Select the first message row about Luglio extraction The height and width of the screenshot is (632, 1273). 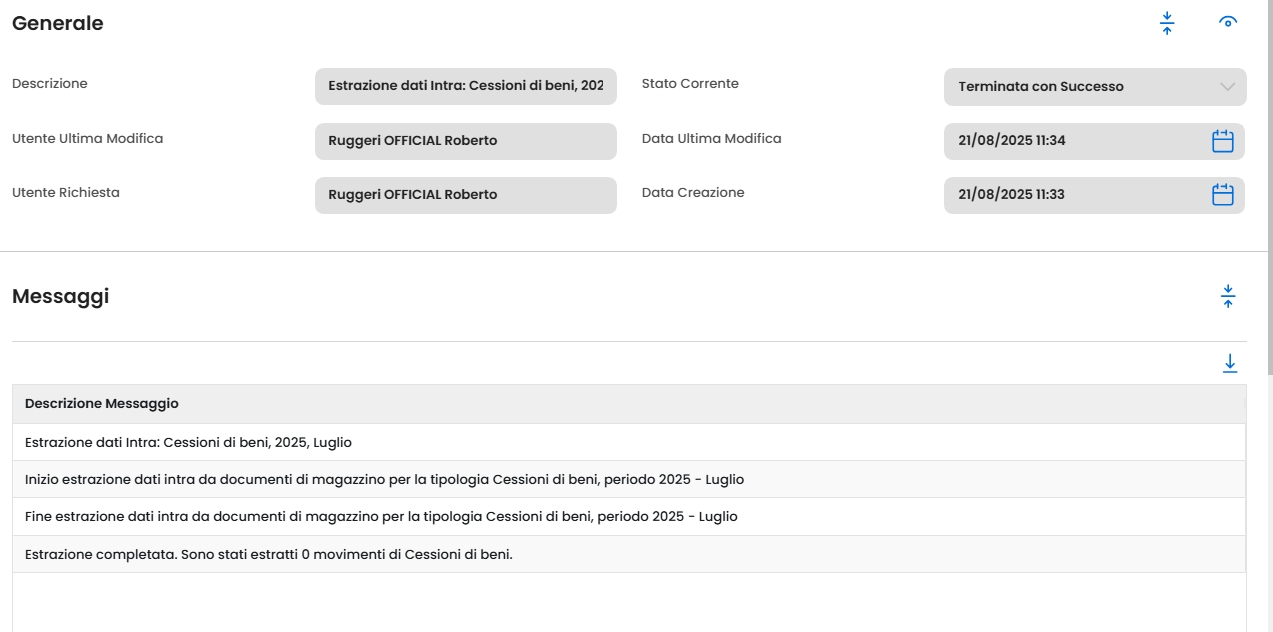pos(188,442)
